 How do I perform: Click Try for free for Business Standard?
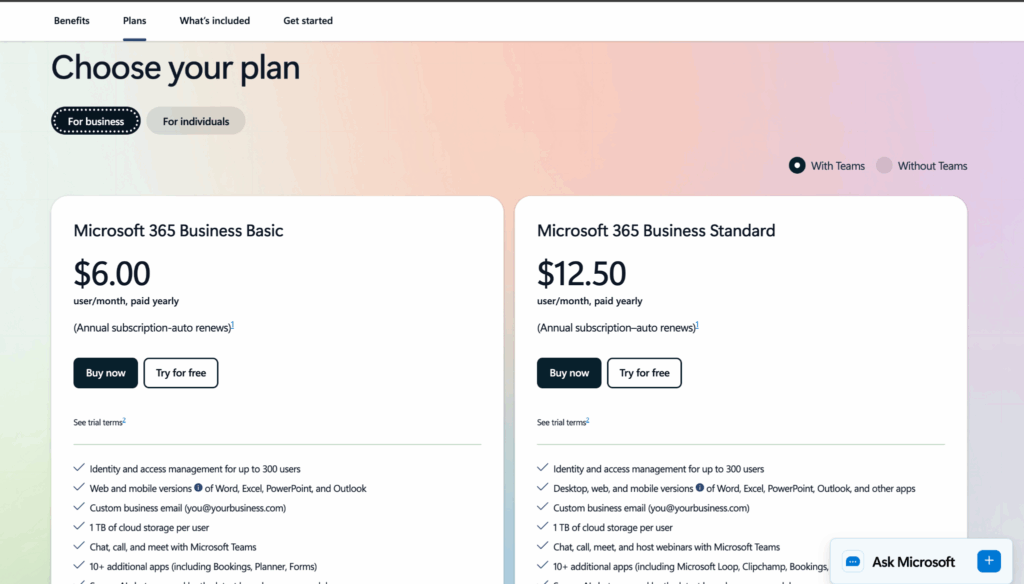point(644,373)
